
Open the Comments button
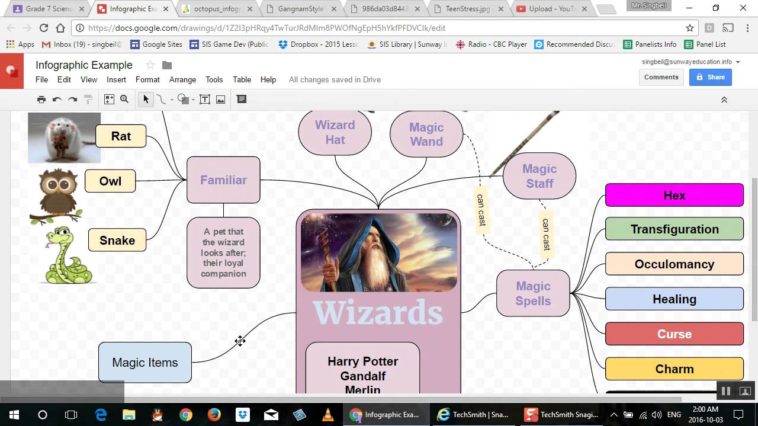tap(661, 77)
